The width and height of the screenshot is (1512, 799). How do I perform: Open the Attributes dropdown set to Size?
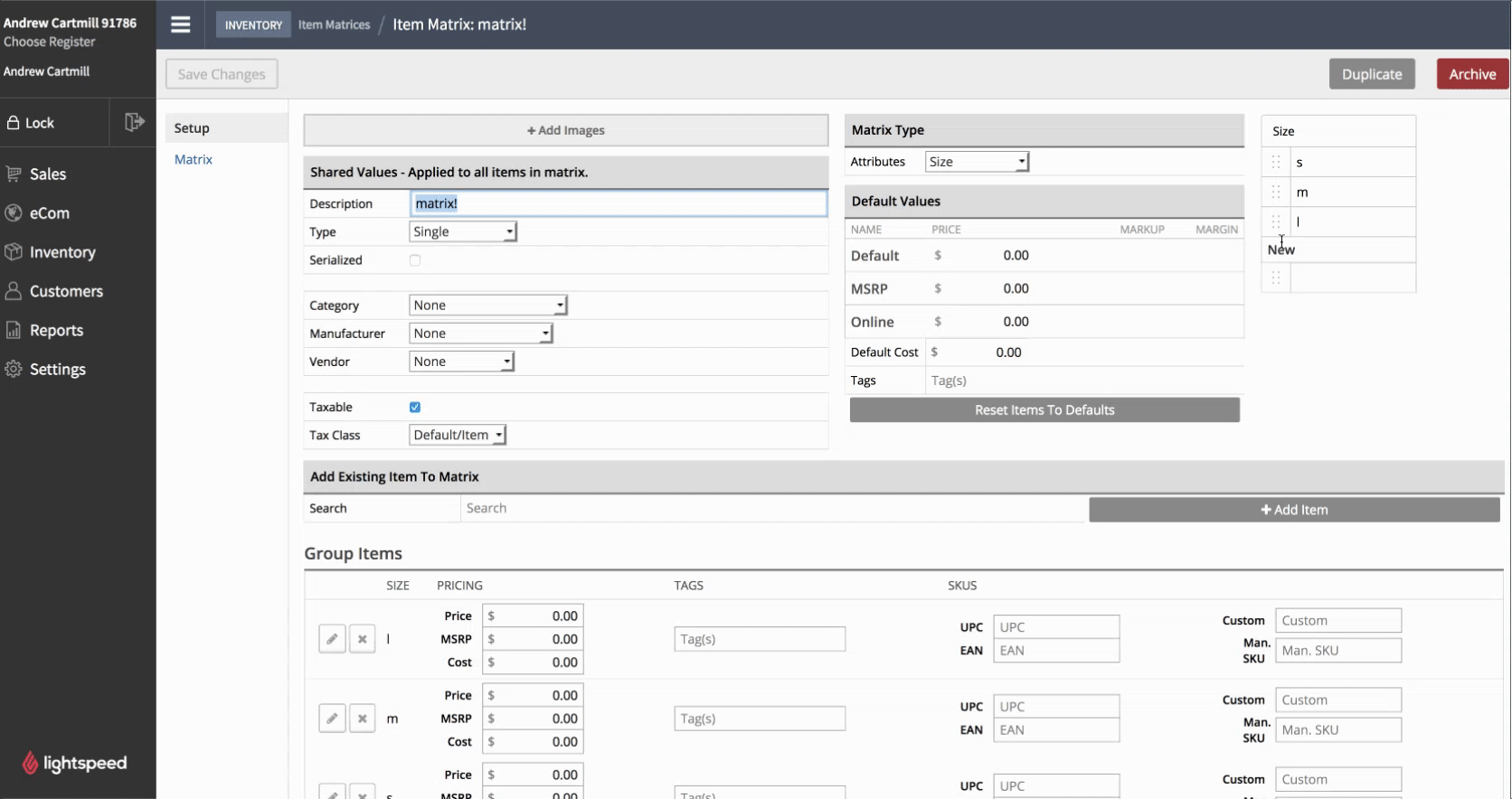coord(978,162)
